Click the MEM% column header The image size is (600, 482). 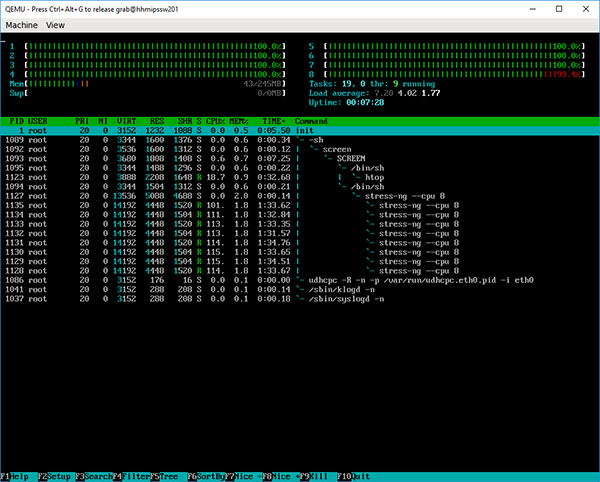pyautogui.click(x=239, y=121)
